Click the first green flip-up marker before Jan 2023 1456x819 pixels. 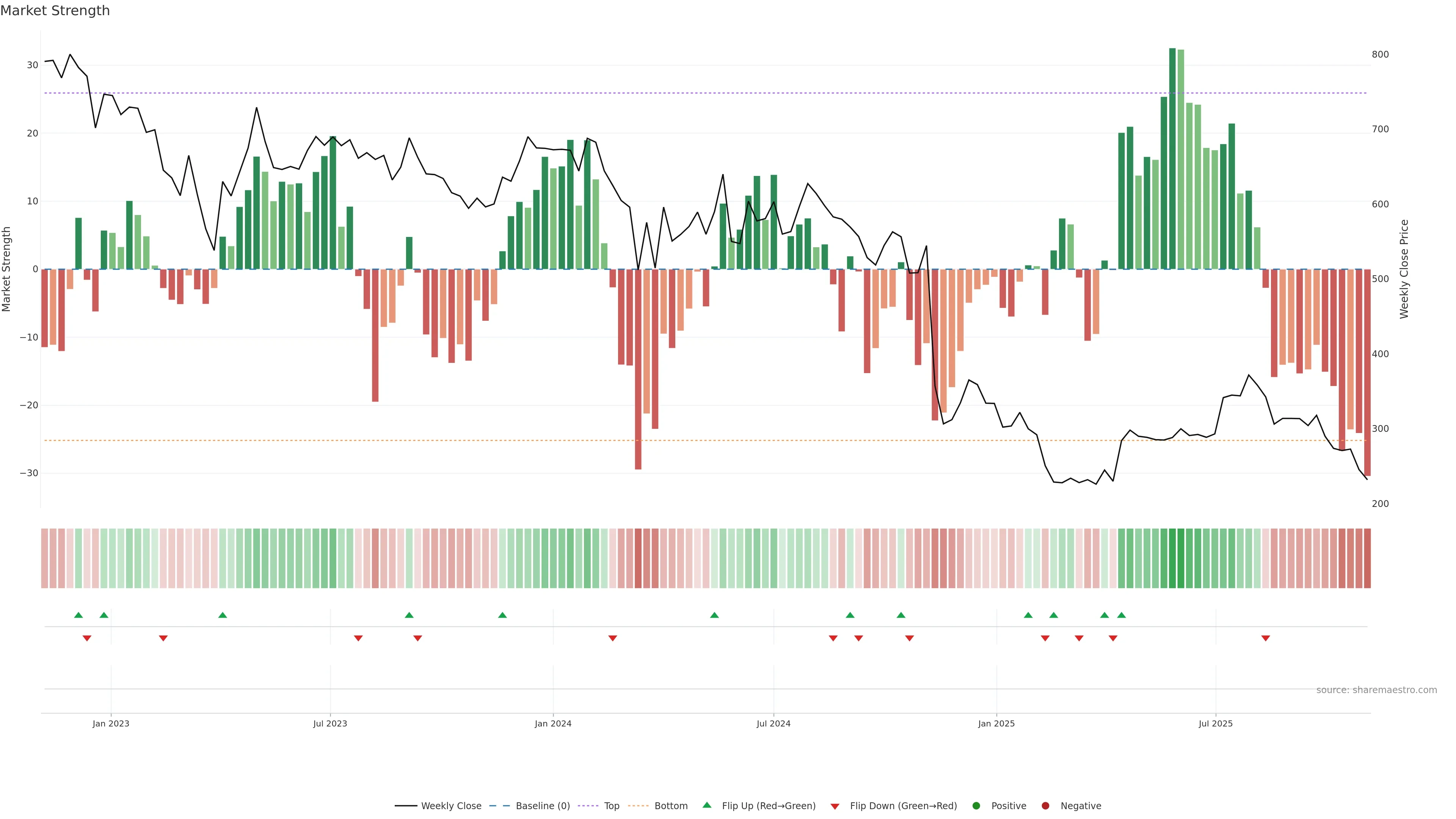(78, 615)
